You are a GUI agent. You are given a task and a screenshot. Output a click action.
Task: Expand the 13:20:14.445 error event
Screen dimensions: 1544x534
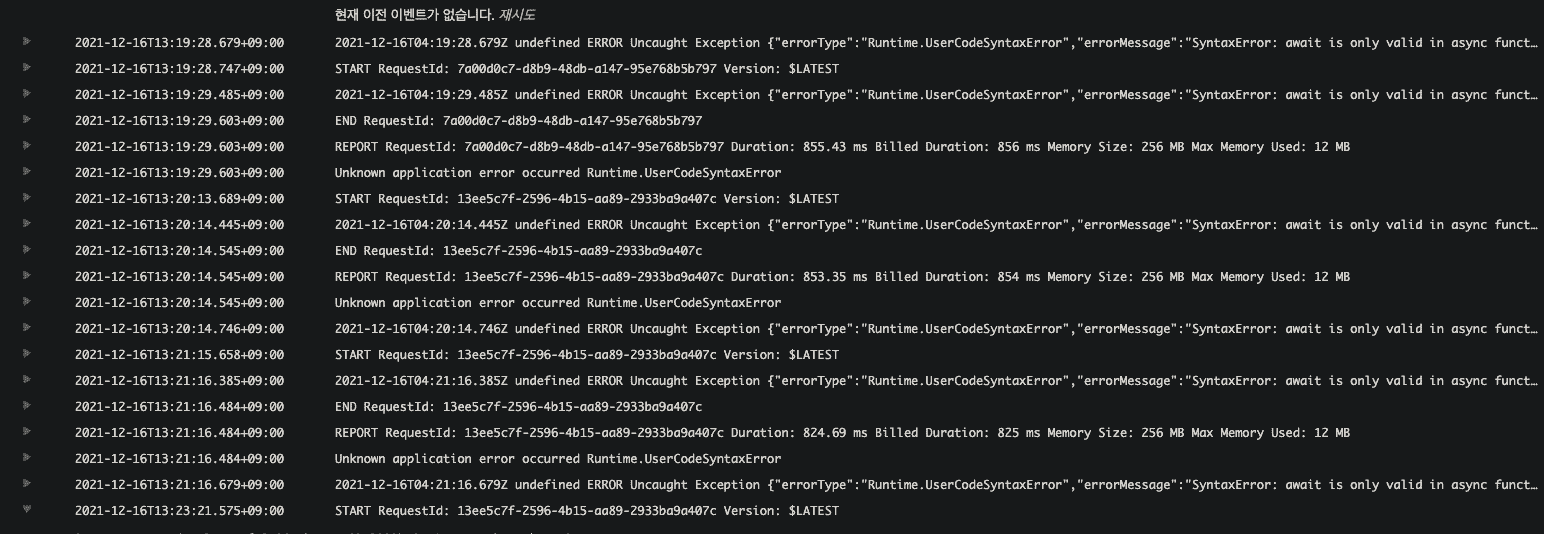click(26, 224)
